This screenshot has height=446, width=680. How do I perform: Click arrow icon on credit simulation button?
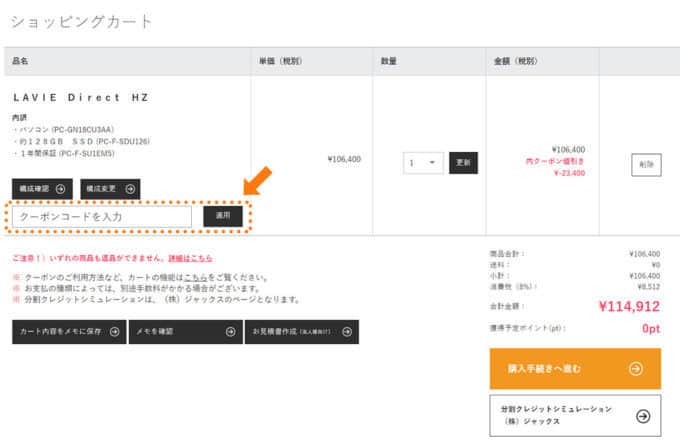coord(643,416)
